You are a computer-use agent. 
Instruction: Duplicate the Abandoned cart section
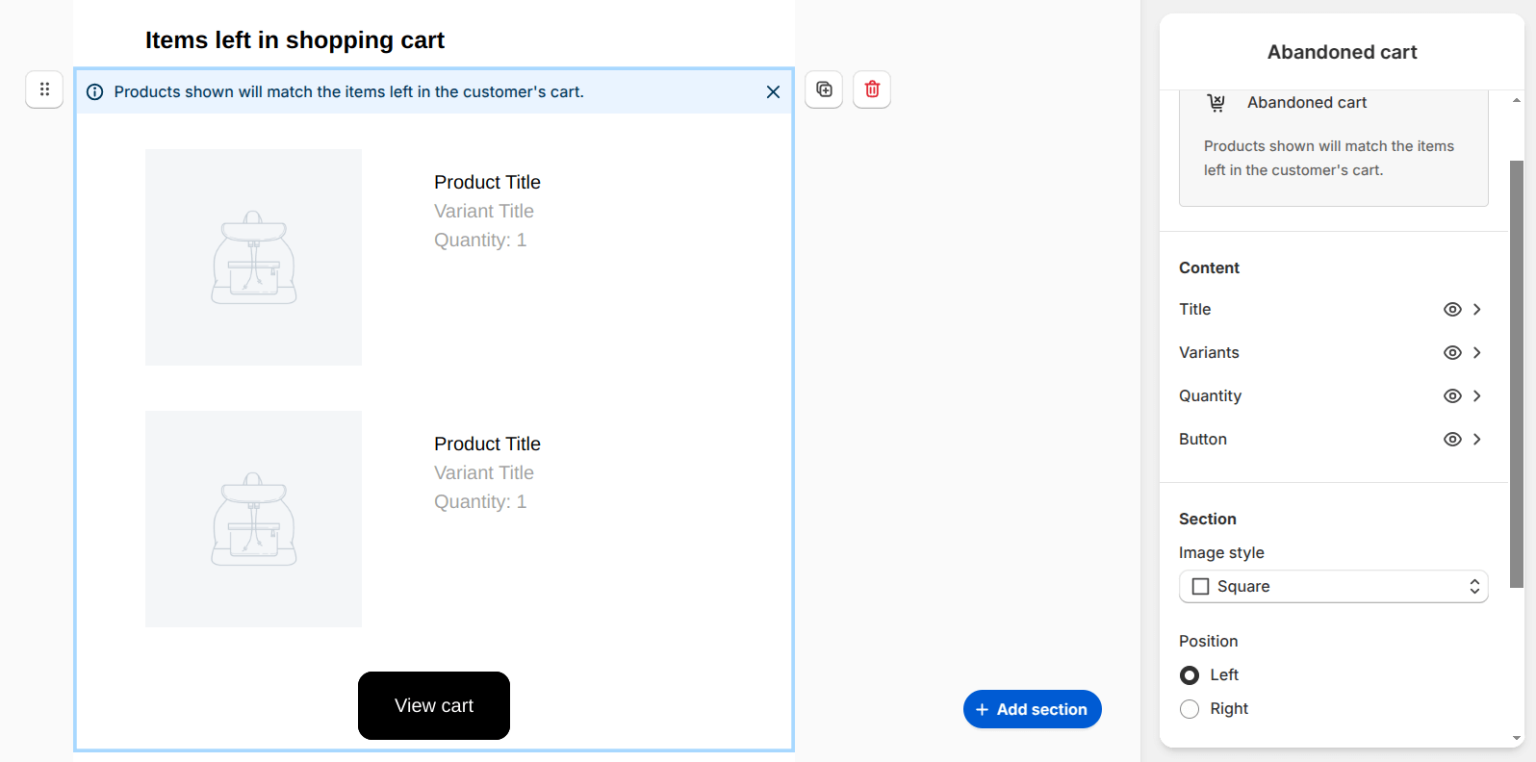[823, 89]
